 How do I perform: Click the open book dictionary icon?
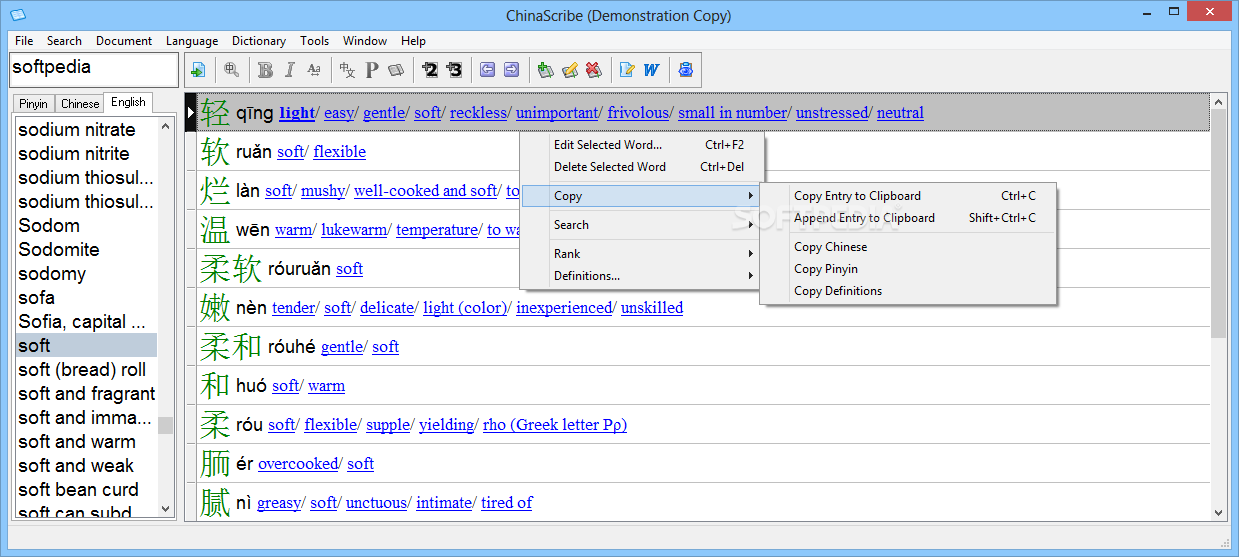click(x=396, y=70)
